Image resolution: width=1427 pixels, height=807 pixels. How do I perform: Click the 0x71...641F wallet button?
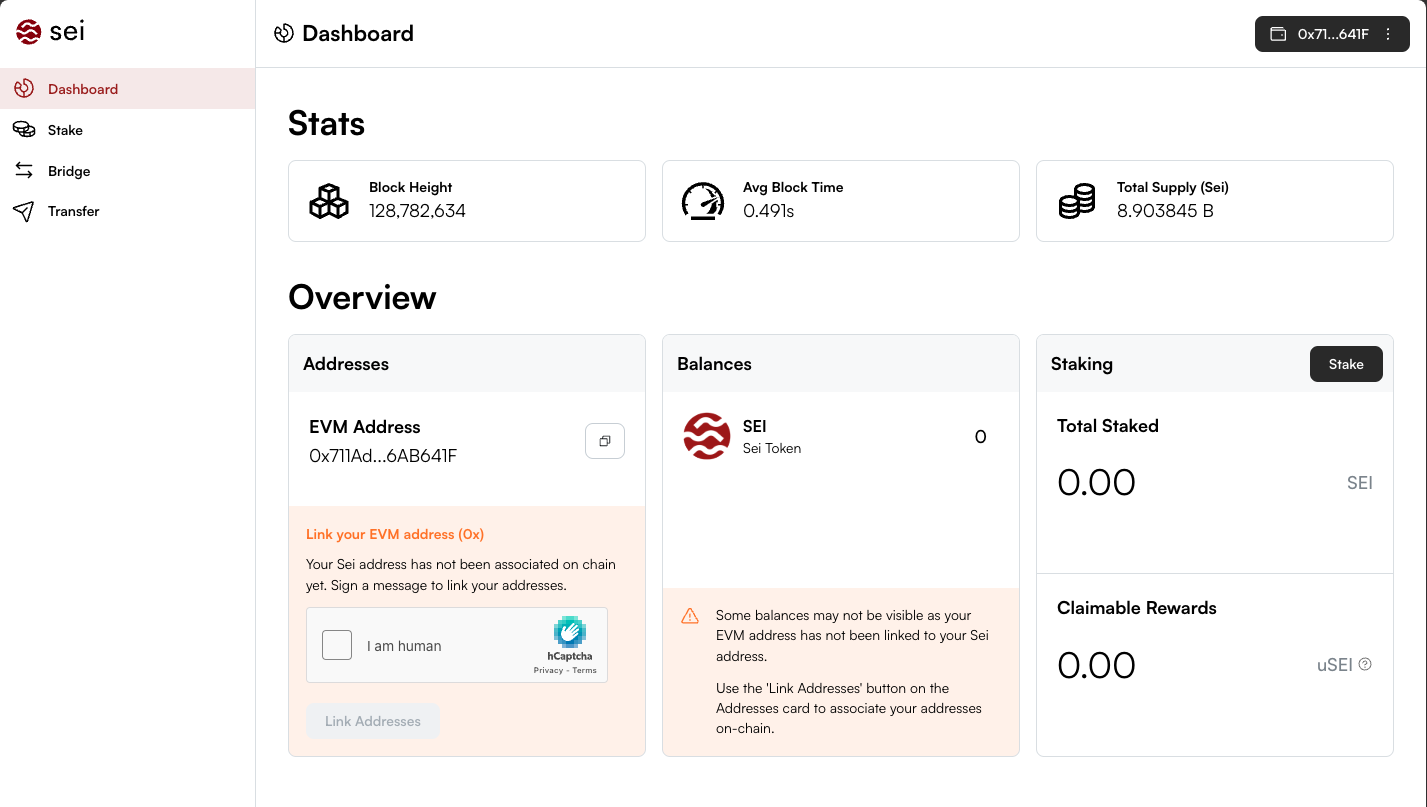coord(1332,34)
